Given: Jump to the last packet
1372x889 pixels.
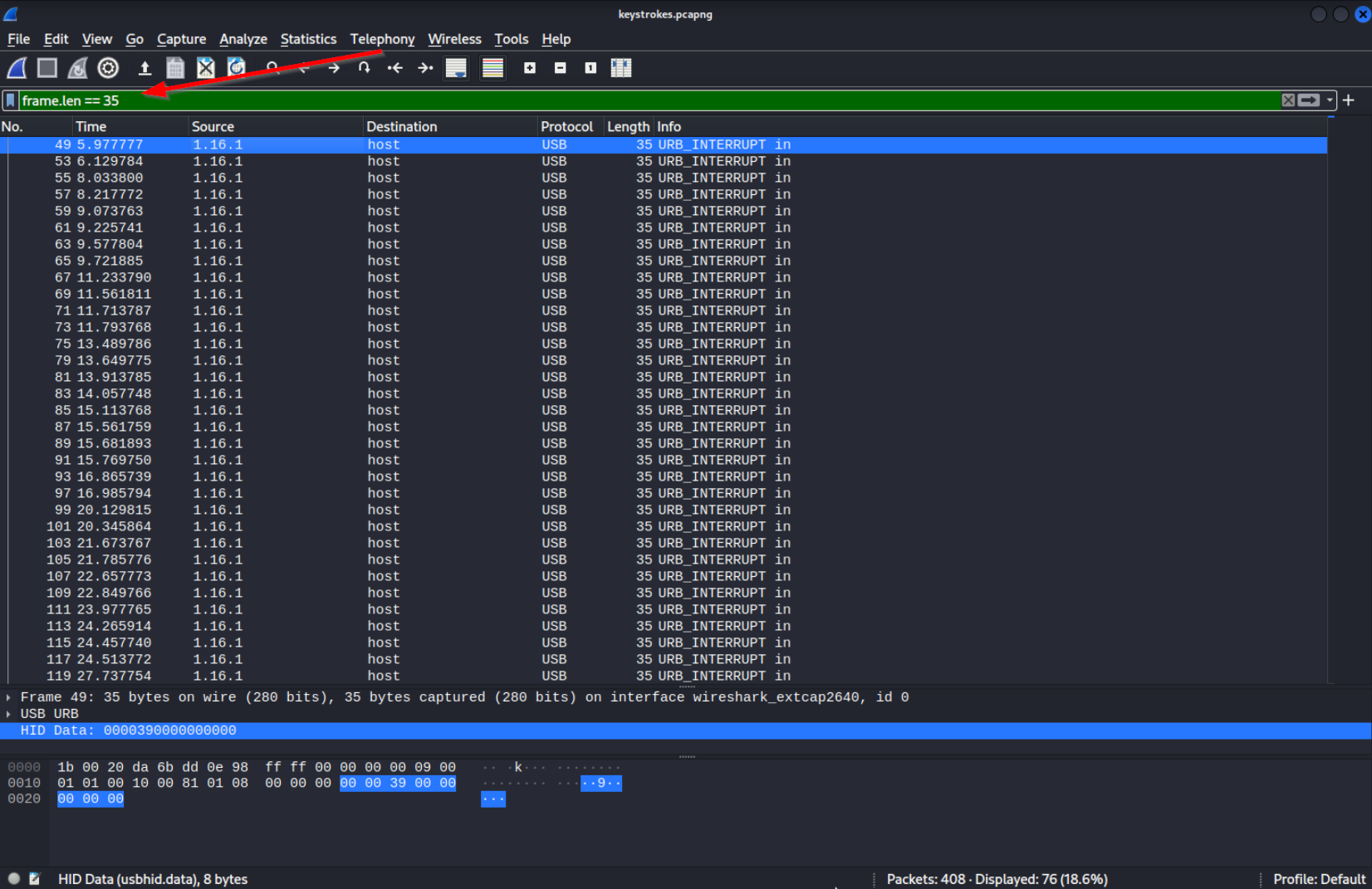Looking at the screenshot, I should (425, 68).
